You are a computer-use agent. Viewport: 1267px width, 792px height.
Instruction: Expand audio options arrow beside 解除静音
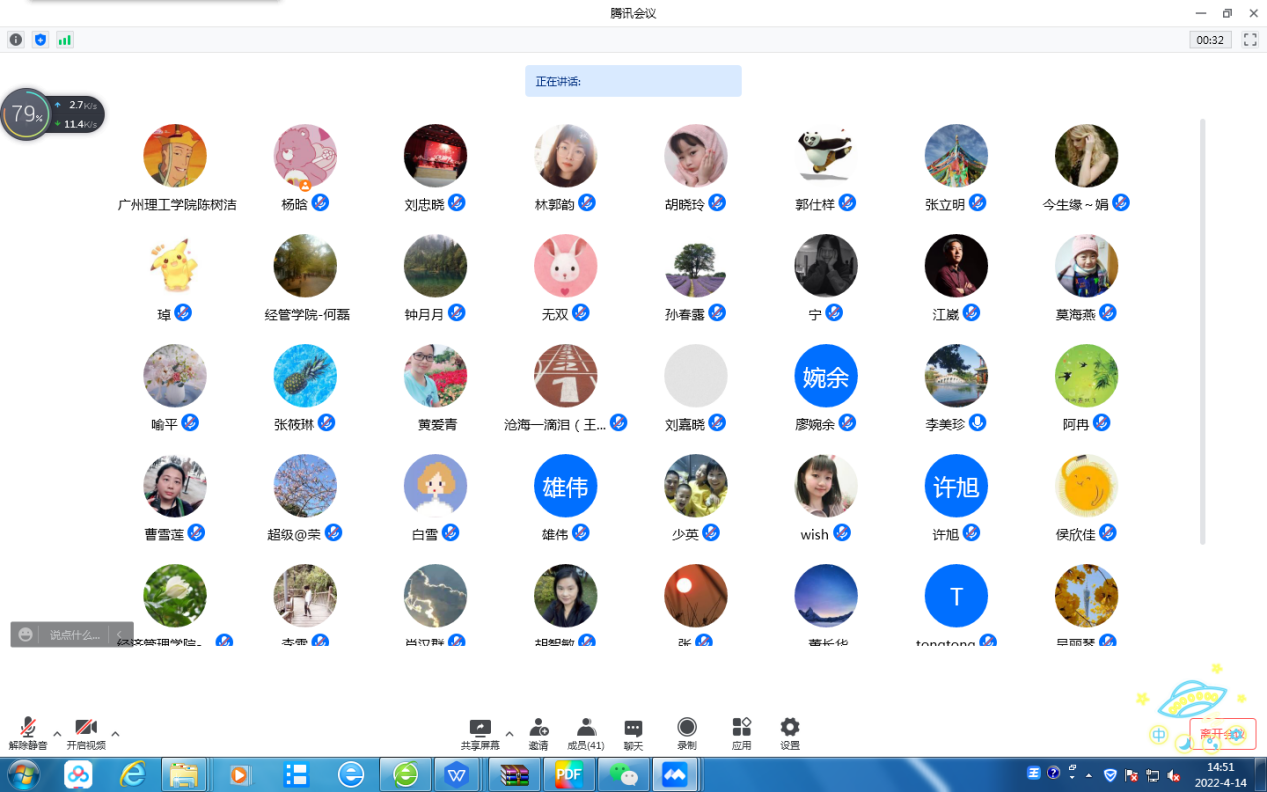point(57,733)
